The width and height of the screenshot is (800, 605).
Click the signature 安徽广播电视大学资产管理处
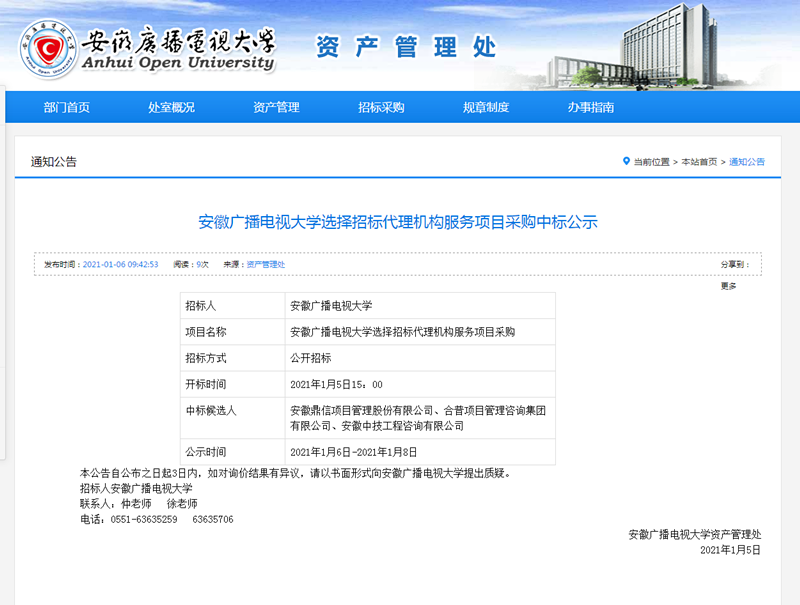pos(695,535)
